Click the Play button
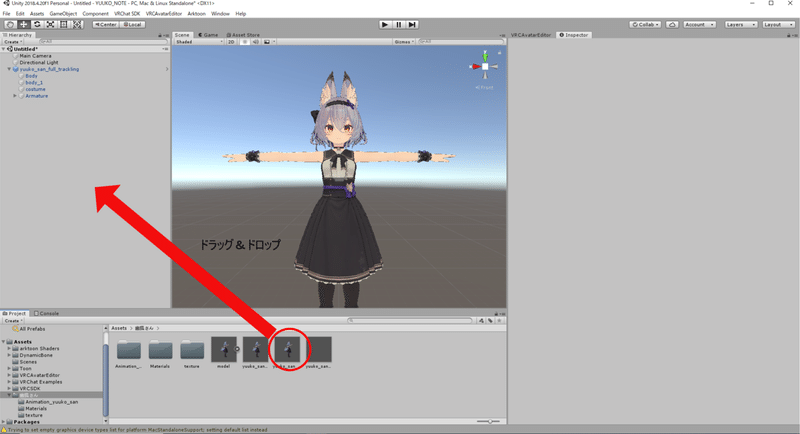The height and width of the screenshot is (434, 800). click(385, 24)
